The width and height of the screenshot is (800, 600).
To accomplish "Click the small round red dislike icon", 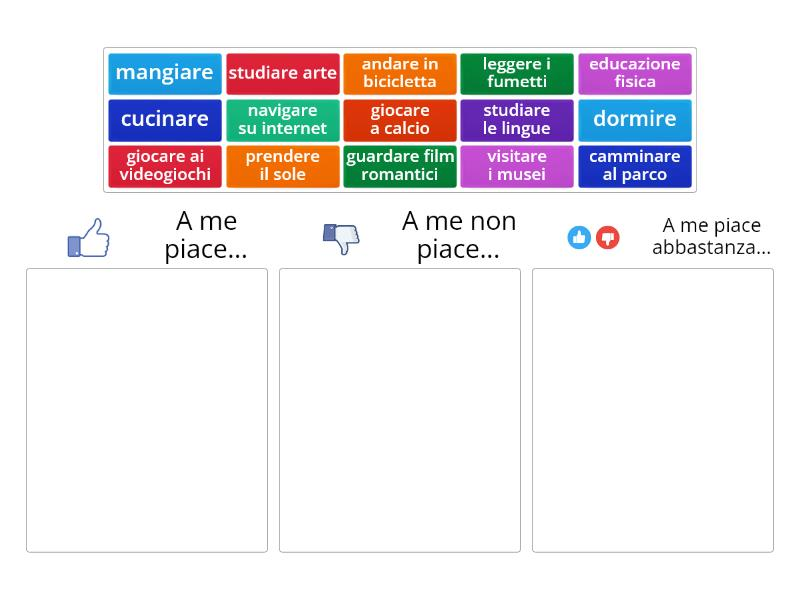I will click(607, 237).
